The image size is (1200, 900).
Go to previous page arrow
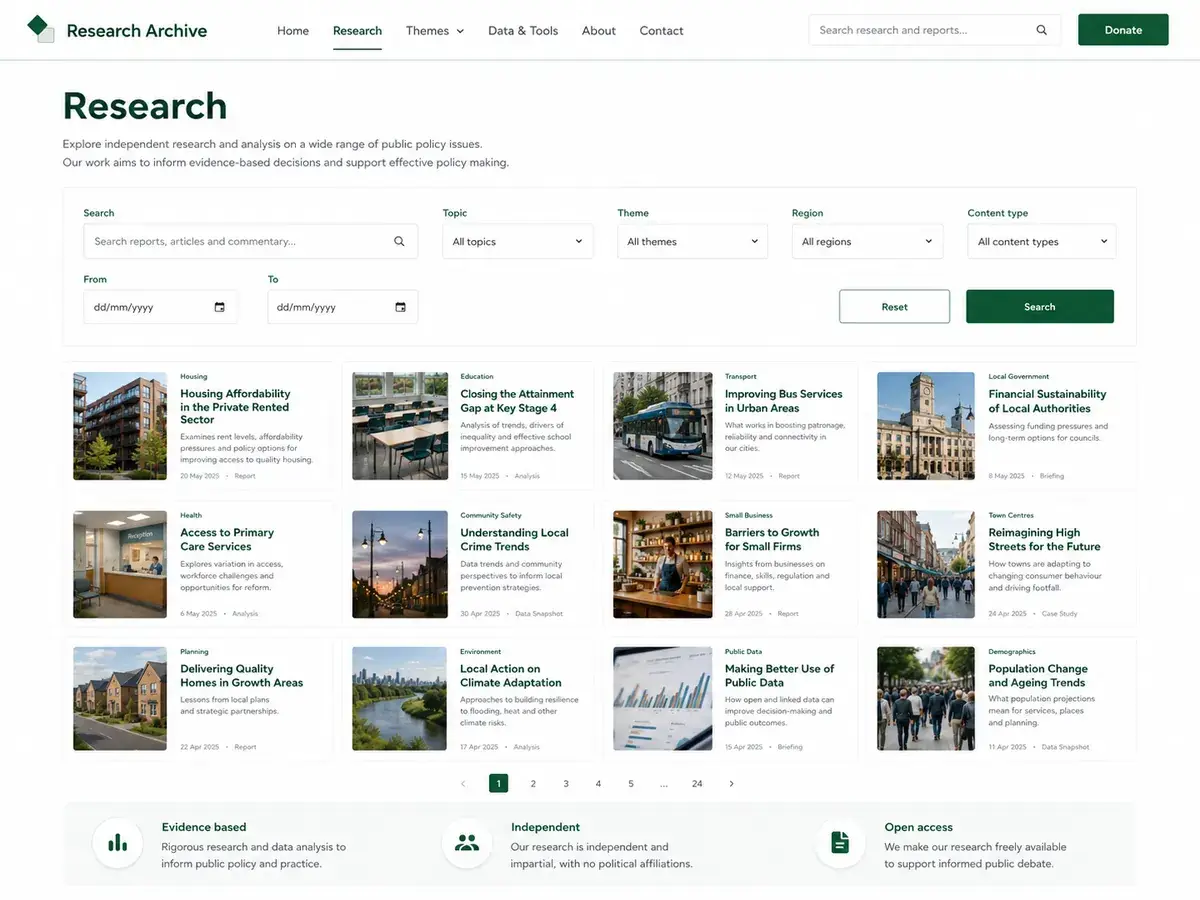coord(463,784)
